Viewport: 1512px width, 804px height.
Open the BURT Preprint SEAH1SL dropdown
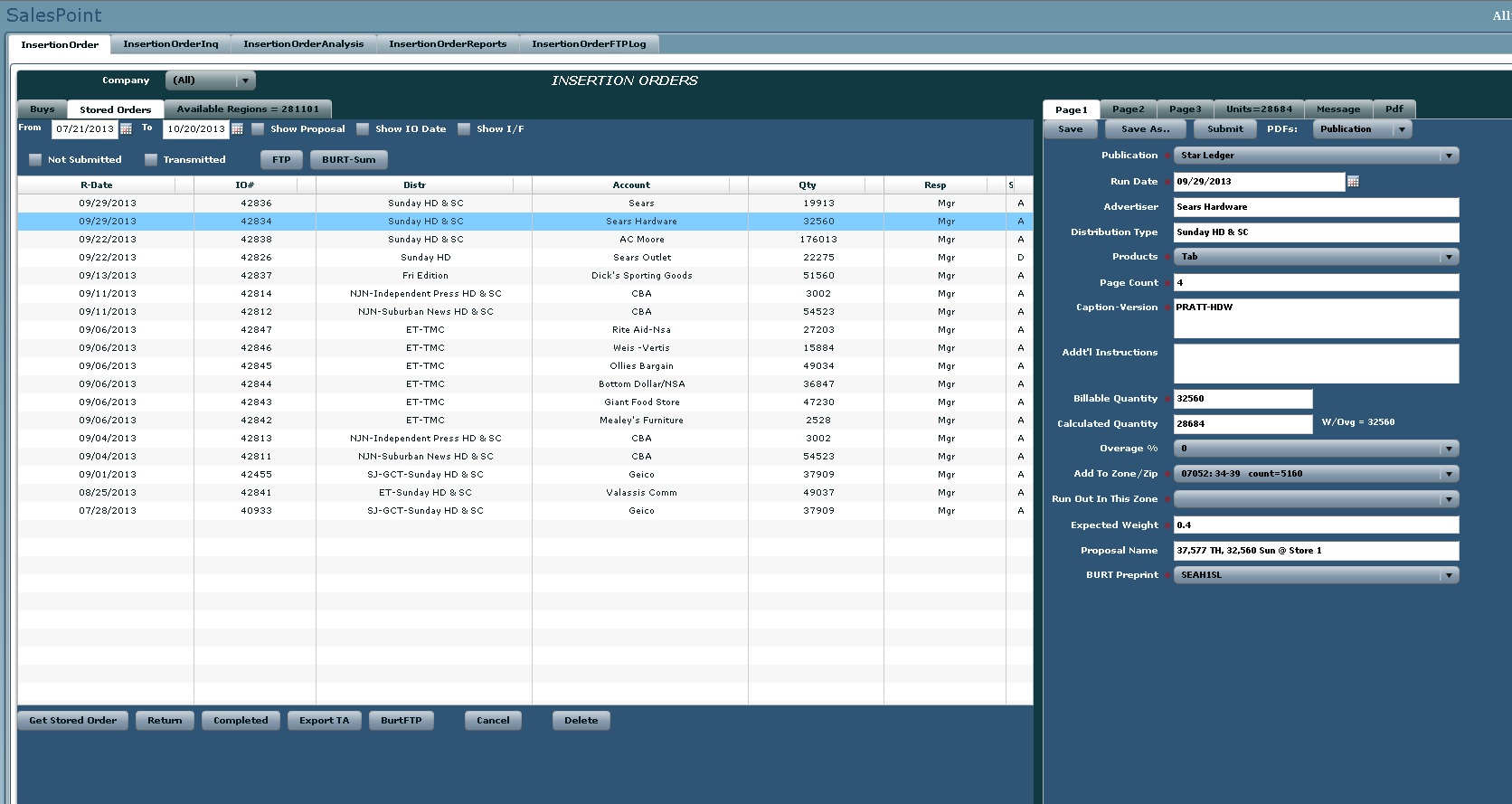coord(1316,575)
